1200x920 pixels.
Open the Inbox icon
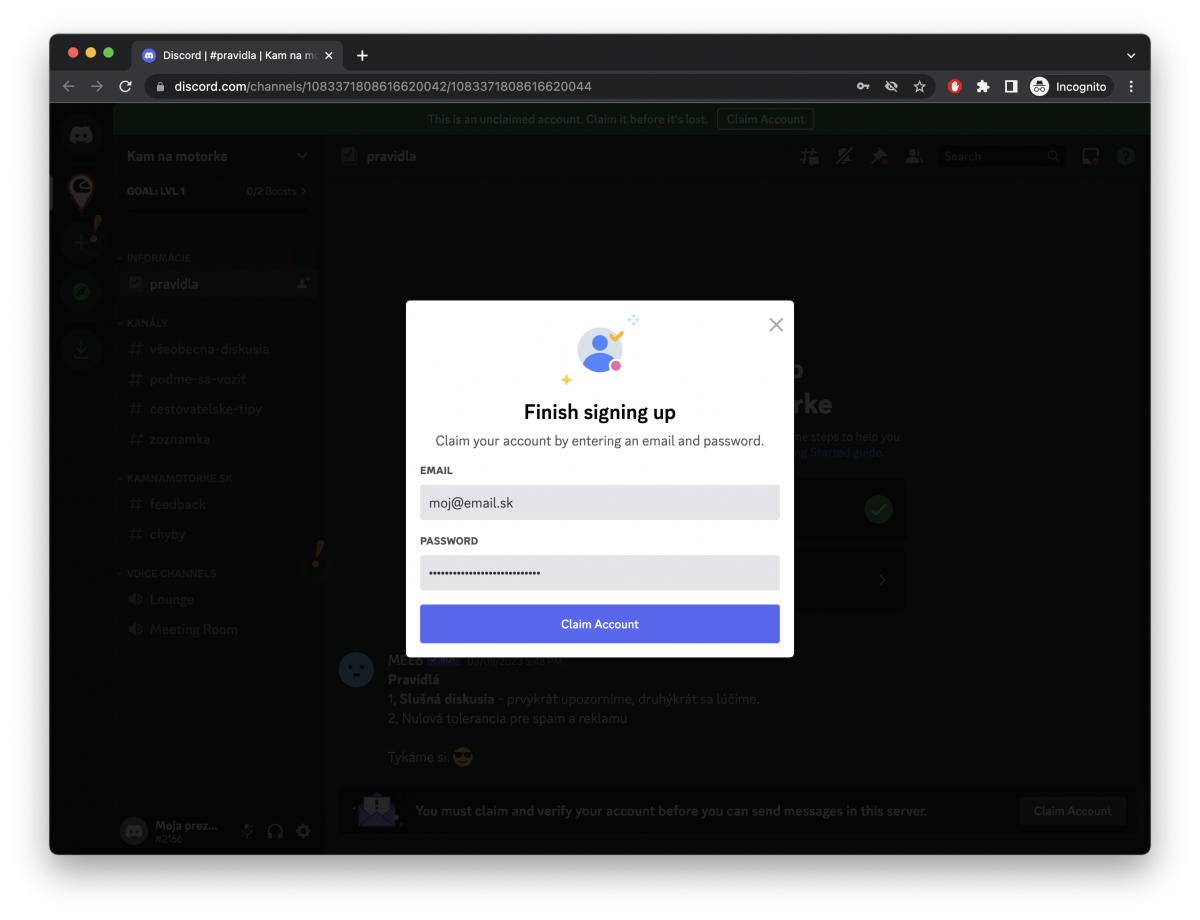pos(1091,156)
